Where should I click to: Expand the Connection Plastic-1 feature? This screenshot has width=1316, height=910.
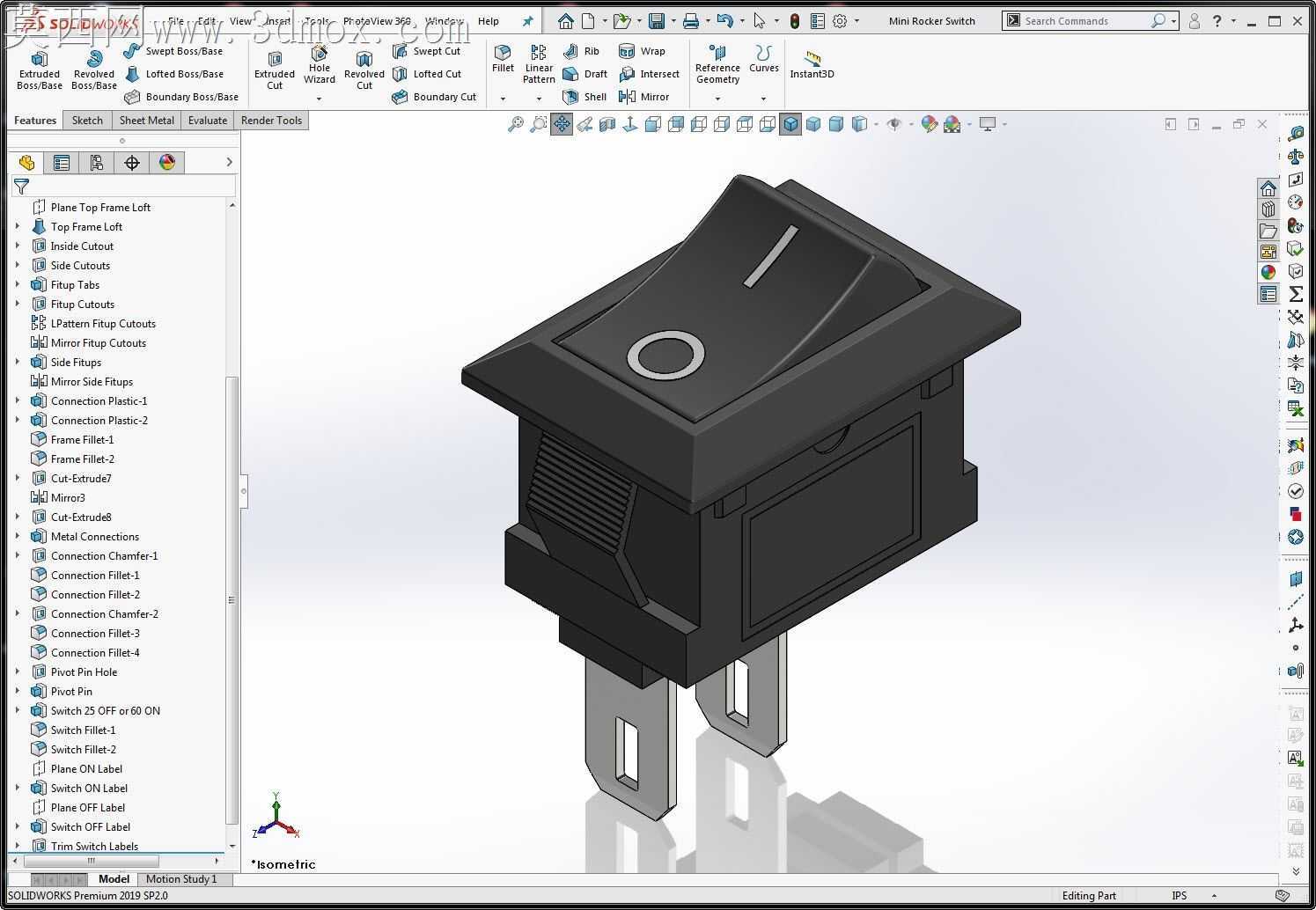click(18, 400)
